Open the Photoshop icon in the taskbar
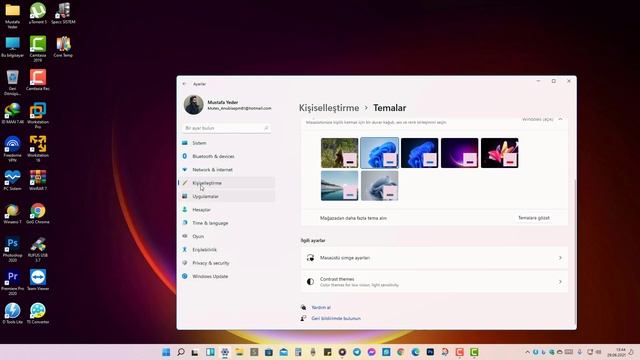The width and height of the screenshot is (640, 360). tap(430, 352)
